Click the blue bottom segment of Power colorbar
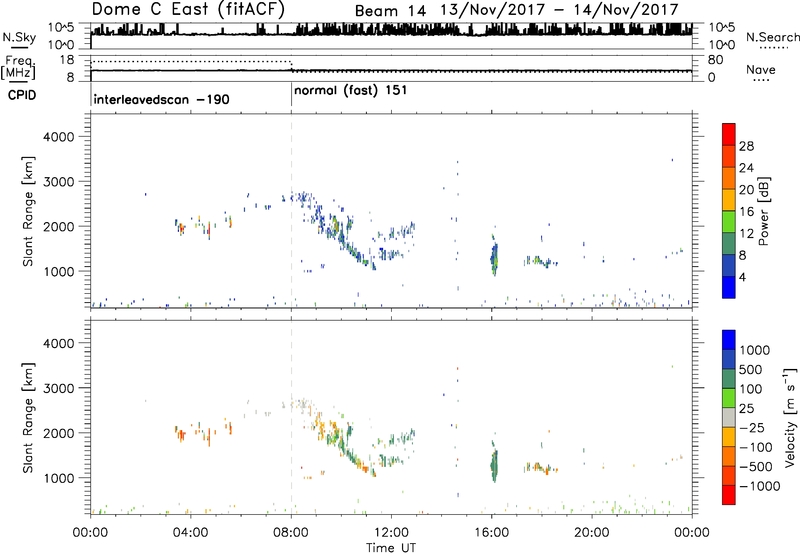 (x=729, y=287)
